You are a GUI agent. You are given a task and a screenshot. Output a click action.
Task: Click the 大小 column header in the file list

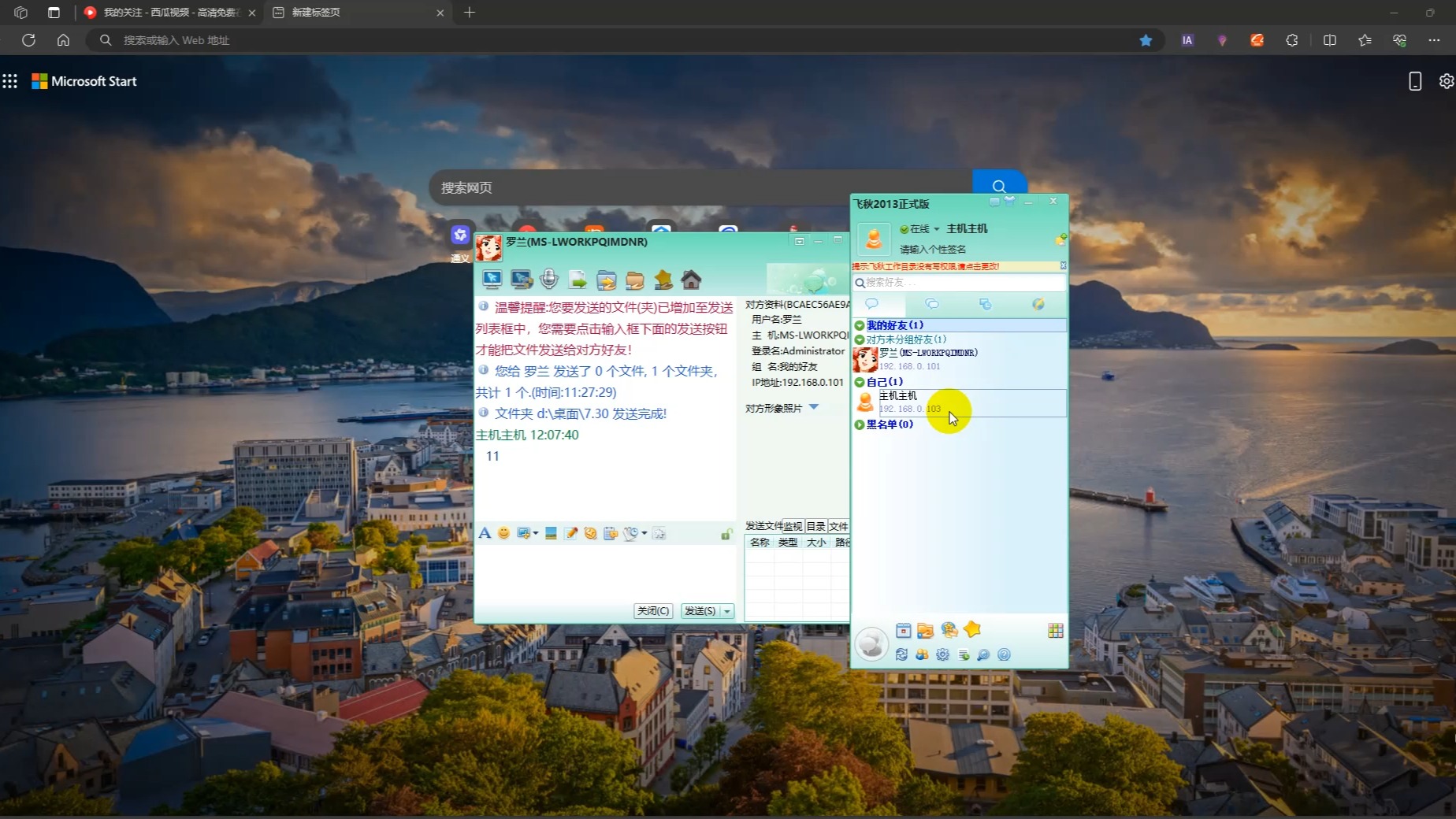(x=816, y=543)
